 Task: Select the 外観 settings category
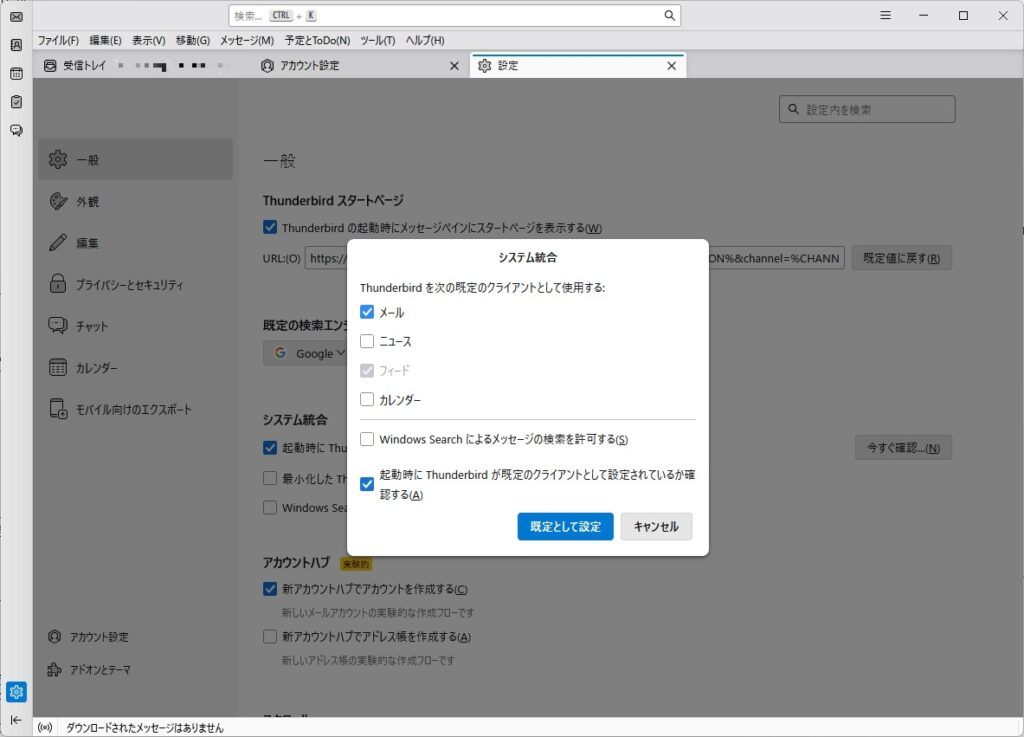[135, 201]
